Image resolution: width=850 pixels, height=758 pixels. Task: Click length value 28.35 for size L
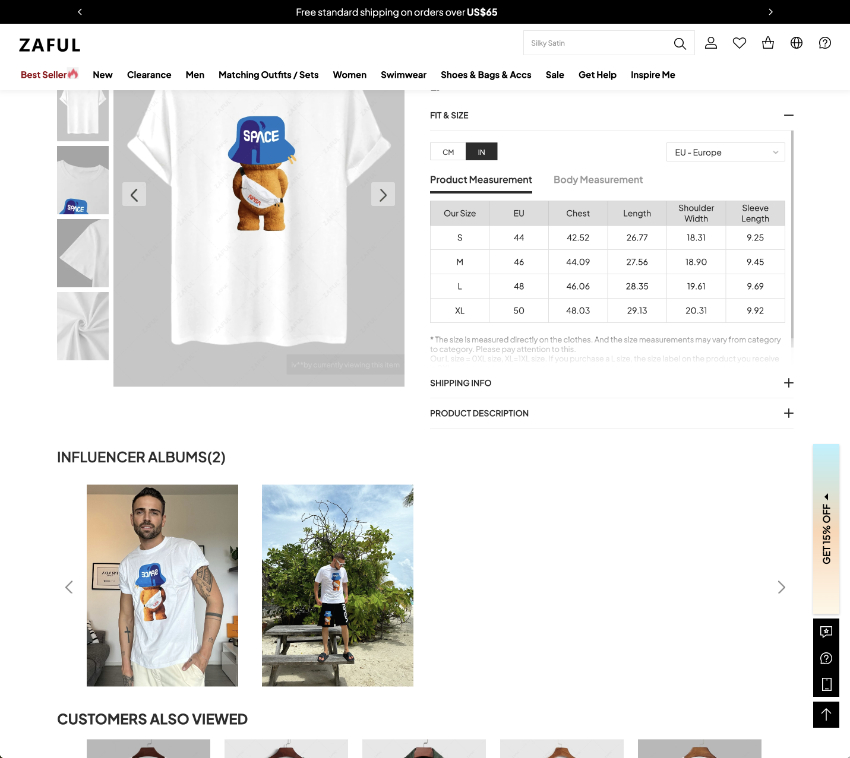click(x=637, y=286)
